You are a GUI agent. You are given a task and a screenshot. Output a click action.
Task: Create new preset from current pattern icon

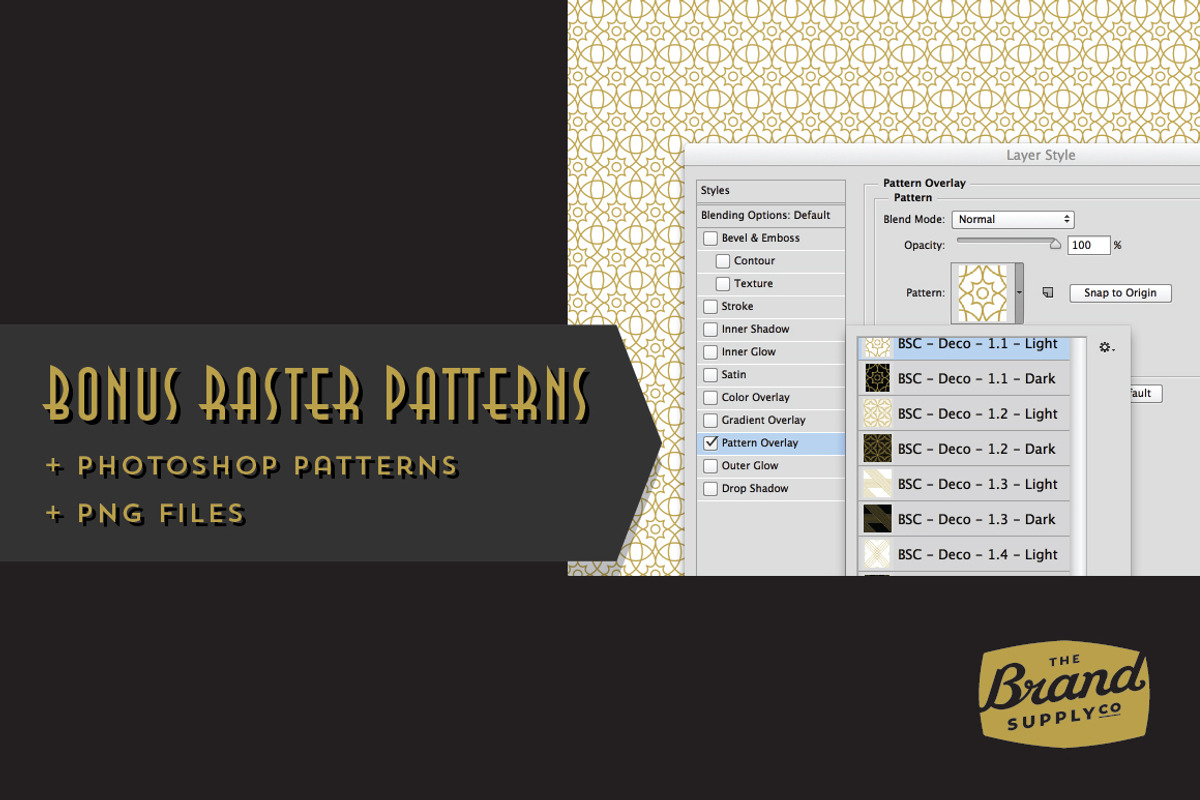1048,293
